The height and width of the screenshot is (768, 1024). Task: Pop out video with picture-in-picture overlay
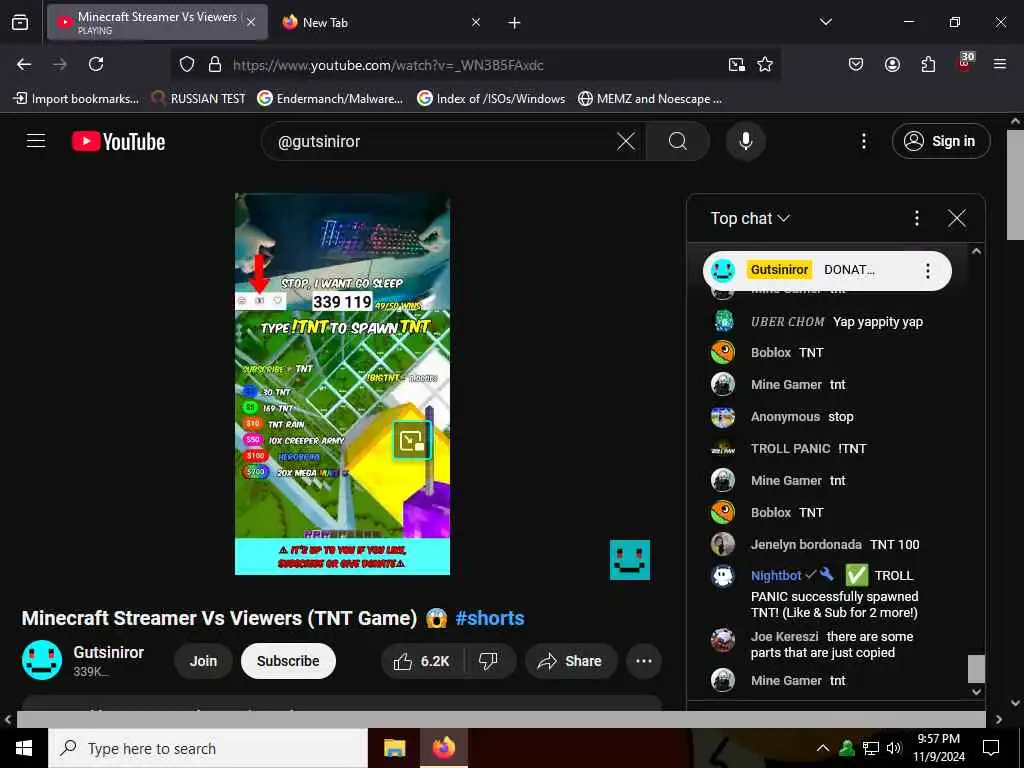tap(411, 440)
